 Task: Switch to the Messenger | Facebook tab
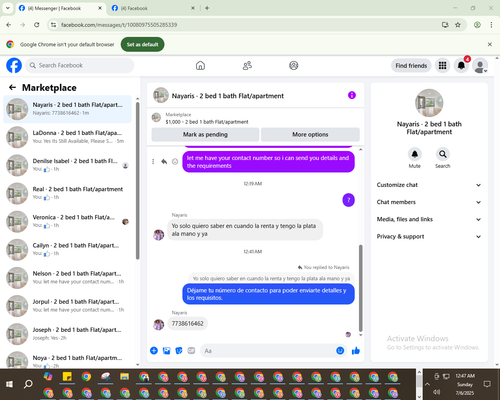[60, 8]
